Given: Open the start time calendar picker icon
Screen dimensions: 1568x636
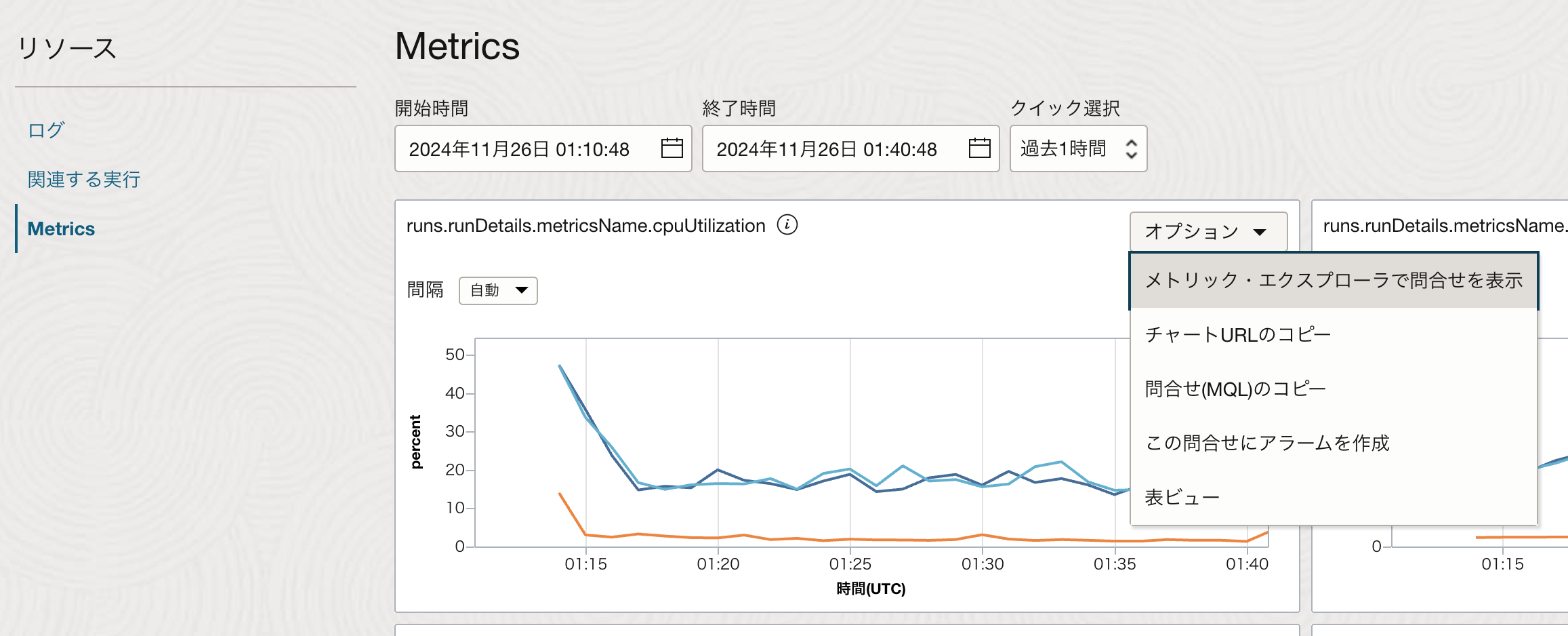Looking at the screenshot, I should (672, 148).
